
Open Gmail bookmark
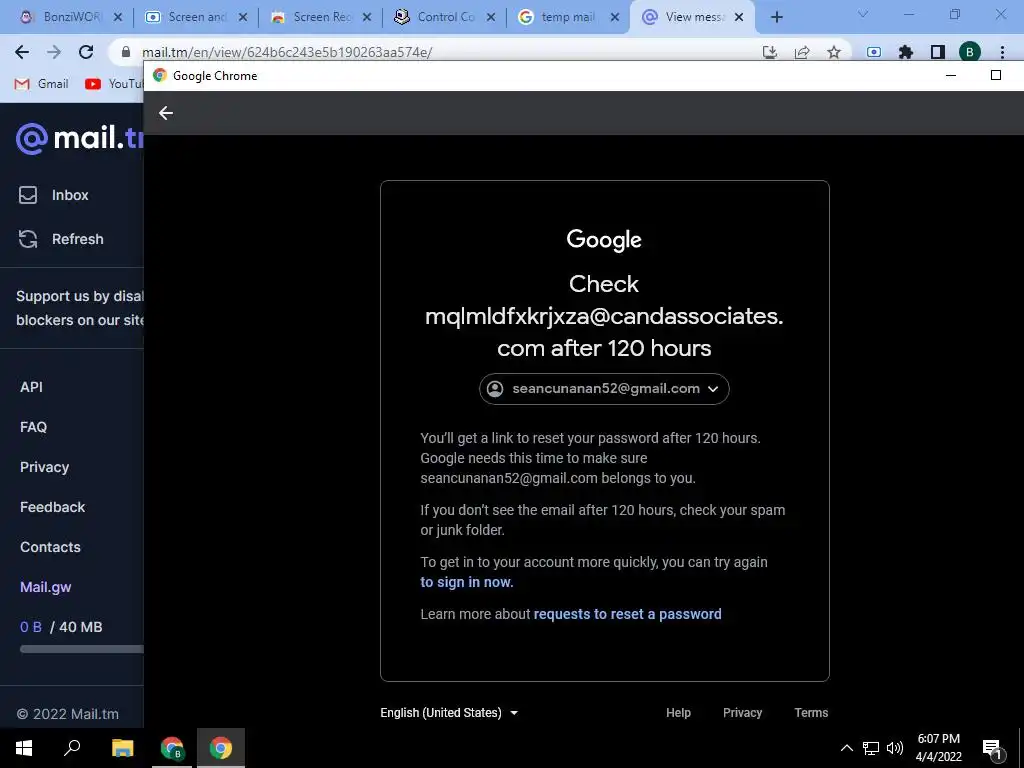point(42,84)
